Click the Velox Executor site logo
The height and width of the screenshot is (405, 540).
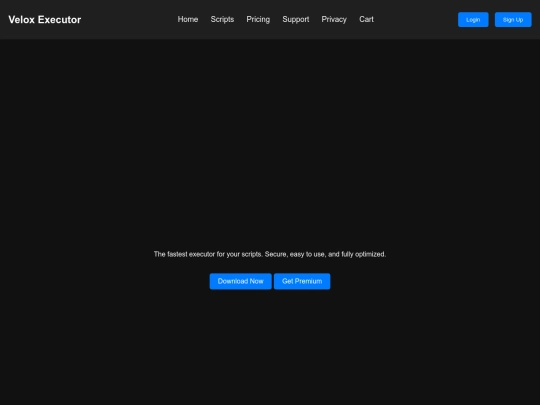tap(45, 20)
